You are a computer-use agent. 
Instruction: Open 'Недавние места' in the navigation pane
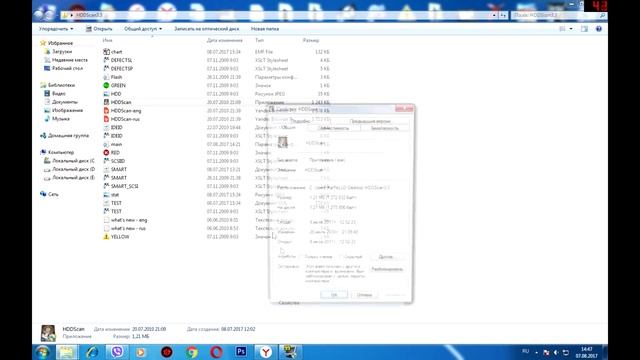tap(70, 60)
